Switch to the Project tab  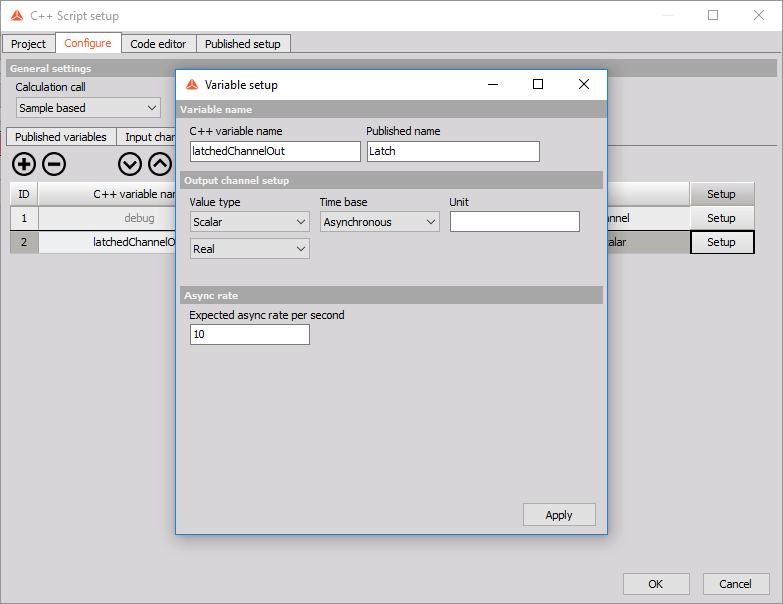(28, 44)
